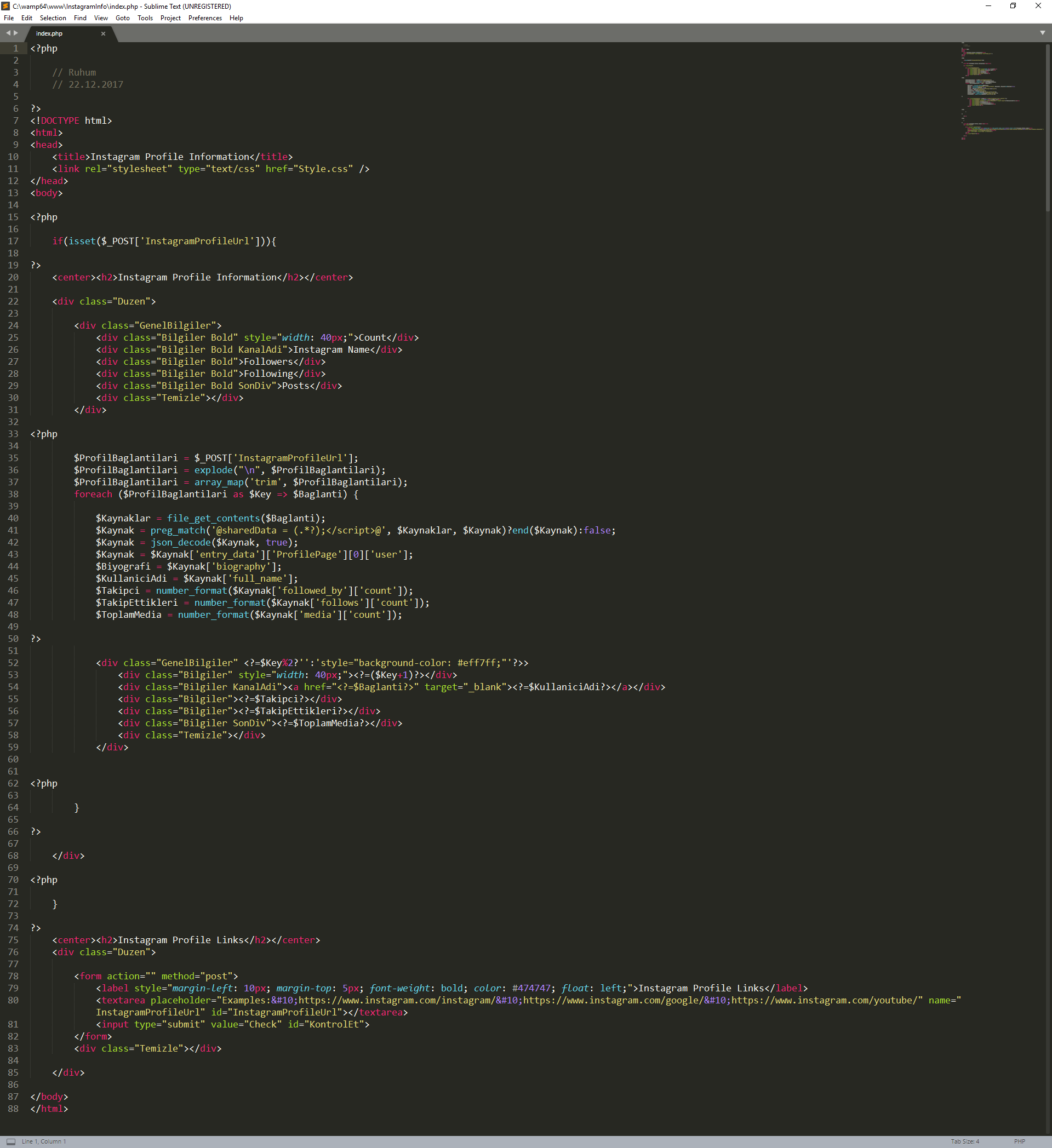Click the Line 1, Column 1 status text
Viewport: 1052px width, 1148px height.
pos(44,1141)
